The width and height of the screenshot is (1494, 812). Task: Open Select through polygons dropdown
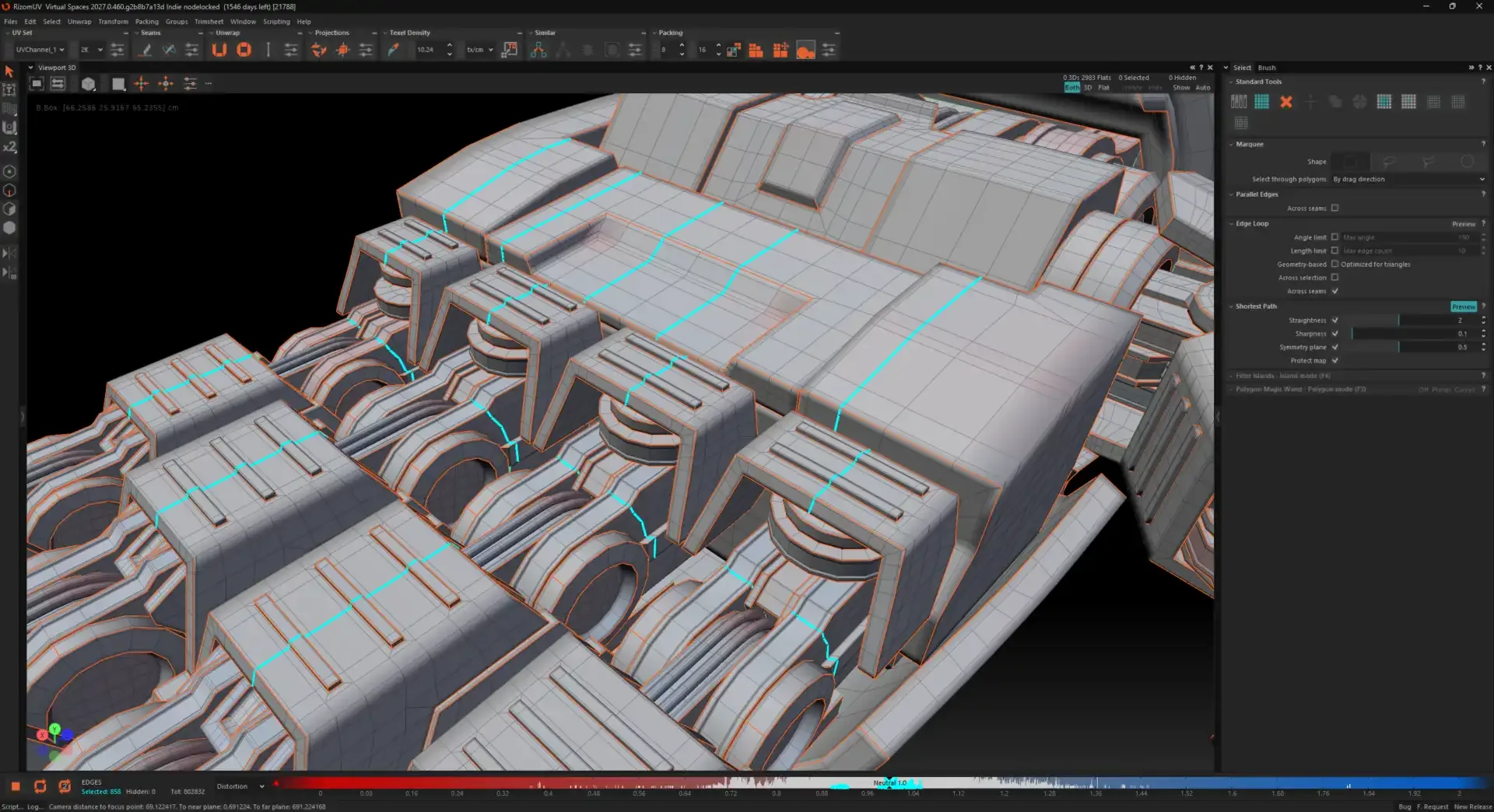(x=1408, y=179)
